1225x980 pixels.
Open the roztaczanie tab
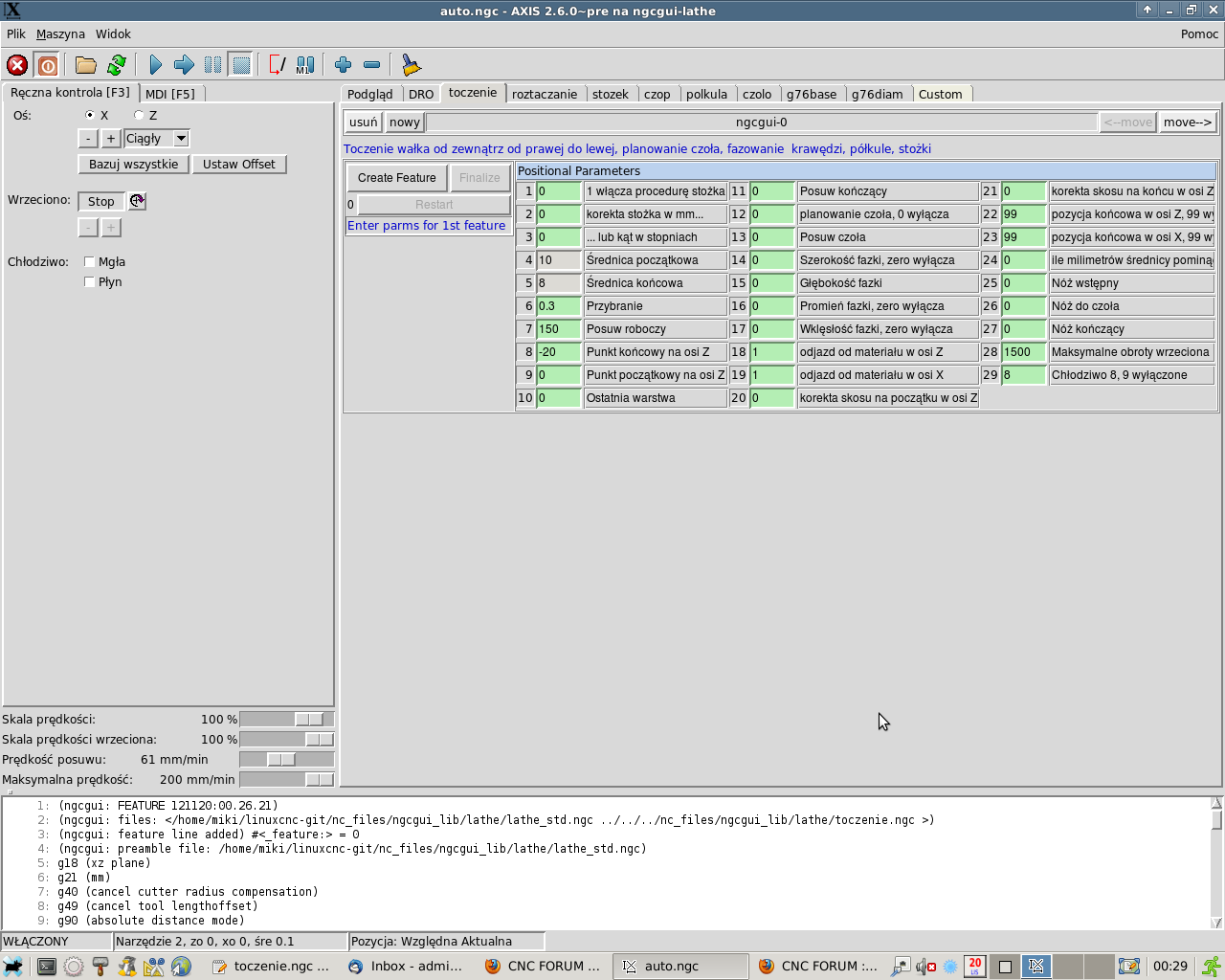pos(545,94)
